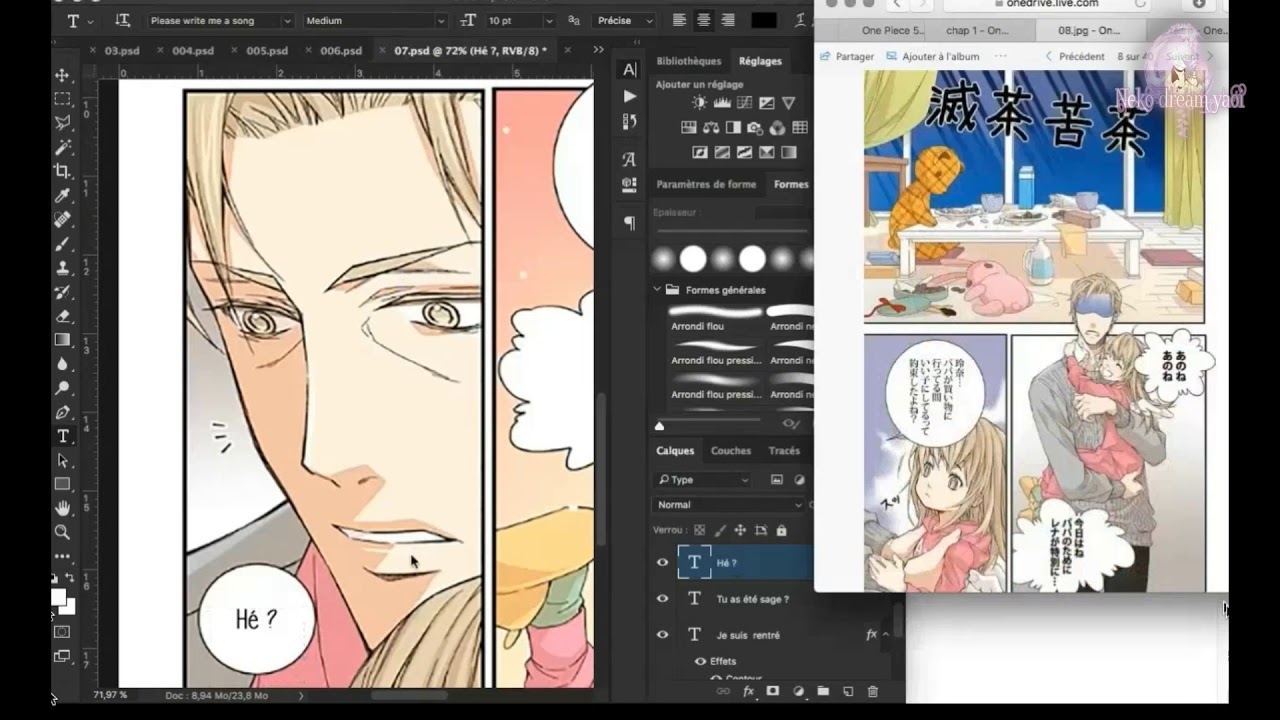Select the Clone Stamp tool
This screenshot has height=720, width=1280.
click(x=62, y=268)
